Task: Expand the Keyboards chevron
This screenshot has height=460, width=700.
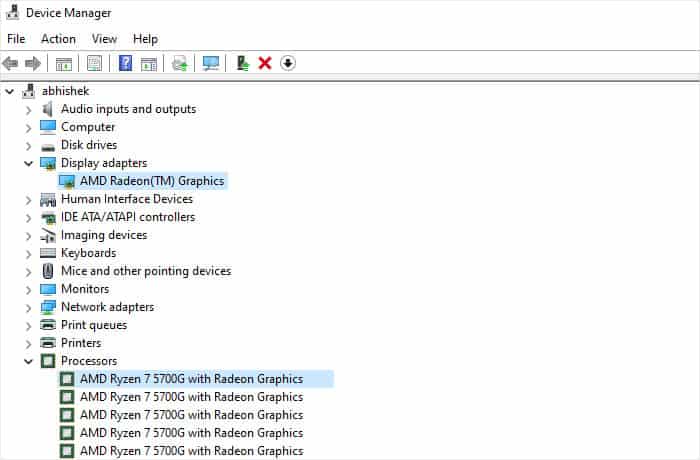Action: pyautogui.click(x=29, y=254)
